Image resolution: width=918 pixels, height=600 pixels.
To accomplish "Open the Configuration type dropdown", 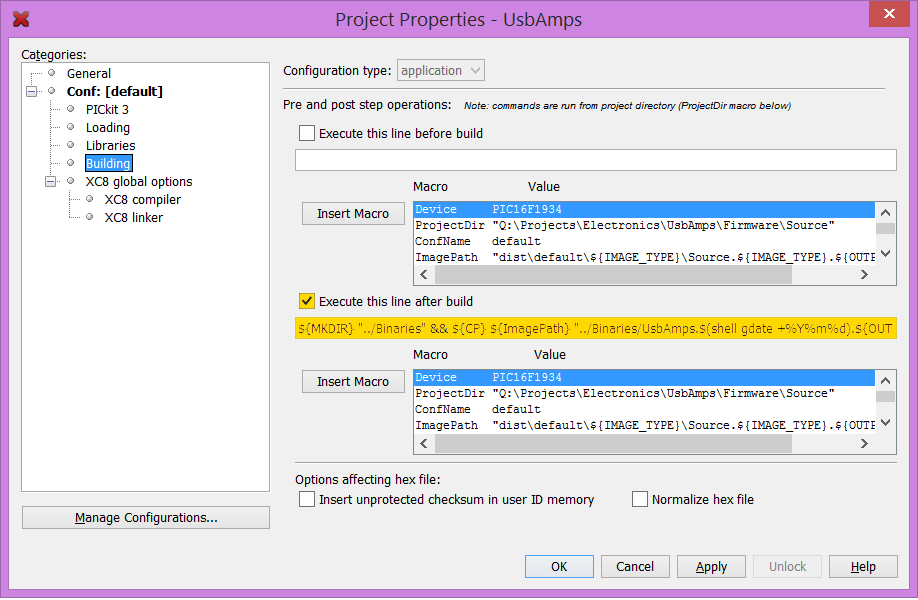I will (x=441, y=71).
